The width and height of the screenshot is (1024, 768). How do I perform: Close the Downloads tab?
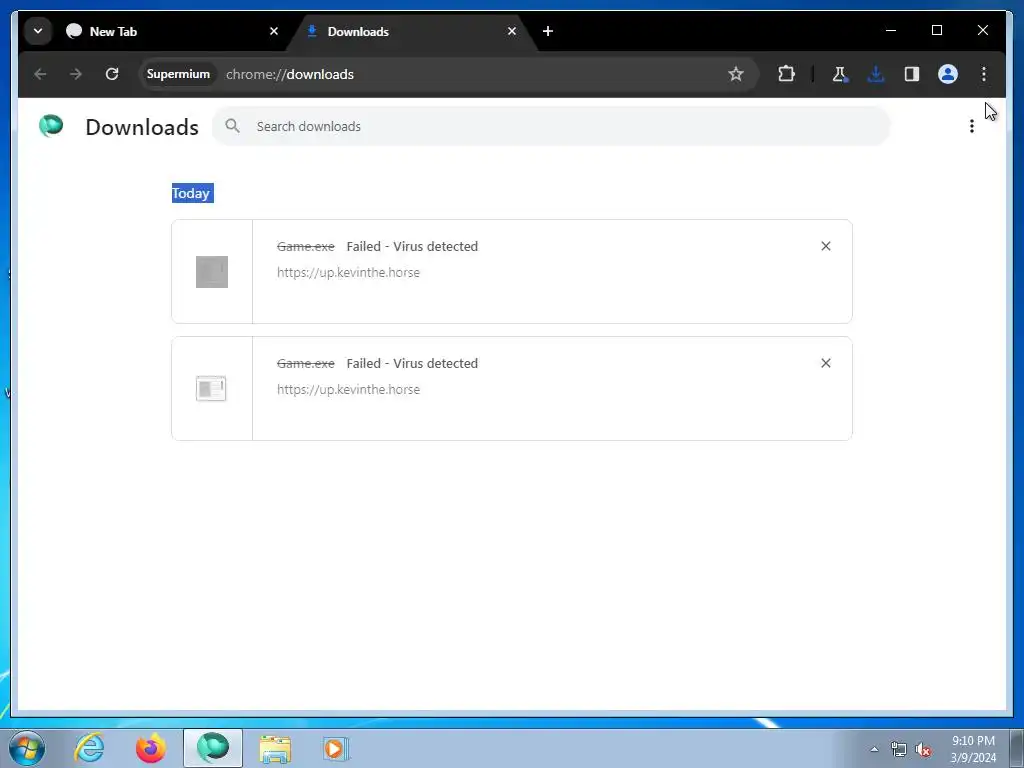click(x=512, y=31)
